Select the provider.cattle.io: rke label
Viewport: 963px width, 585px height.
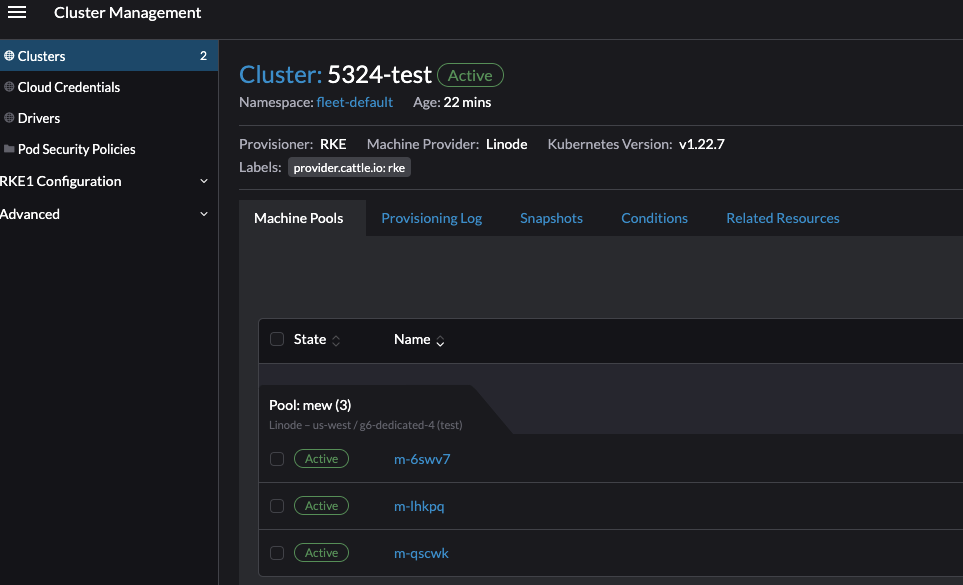click(349, 167)
